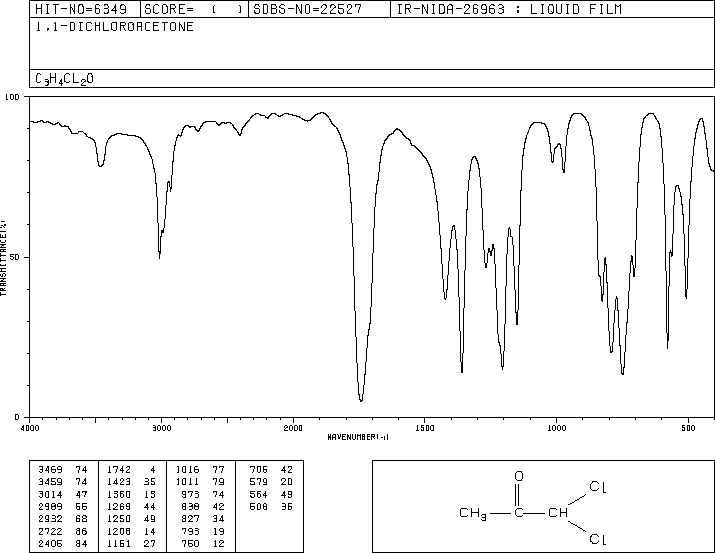This screenshot has height=553, width=715.
Task: Select the 793 peak entry in table
Action: click(203, 531)
